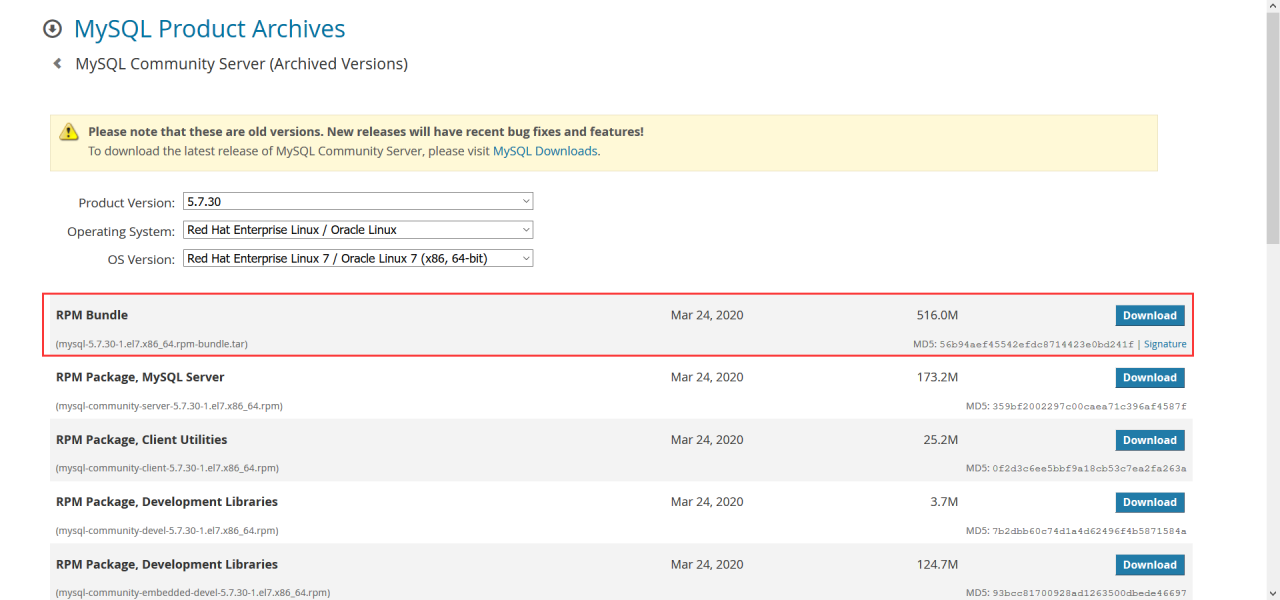Open the Product Version dropdown showing 5.7.30
Screen dimensions: 1280x600
pyautogui.click(x=358, y=202)
